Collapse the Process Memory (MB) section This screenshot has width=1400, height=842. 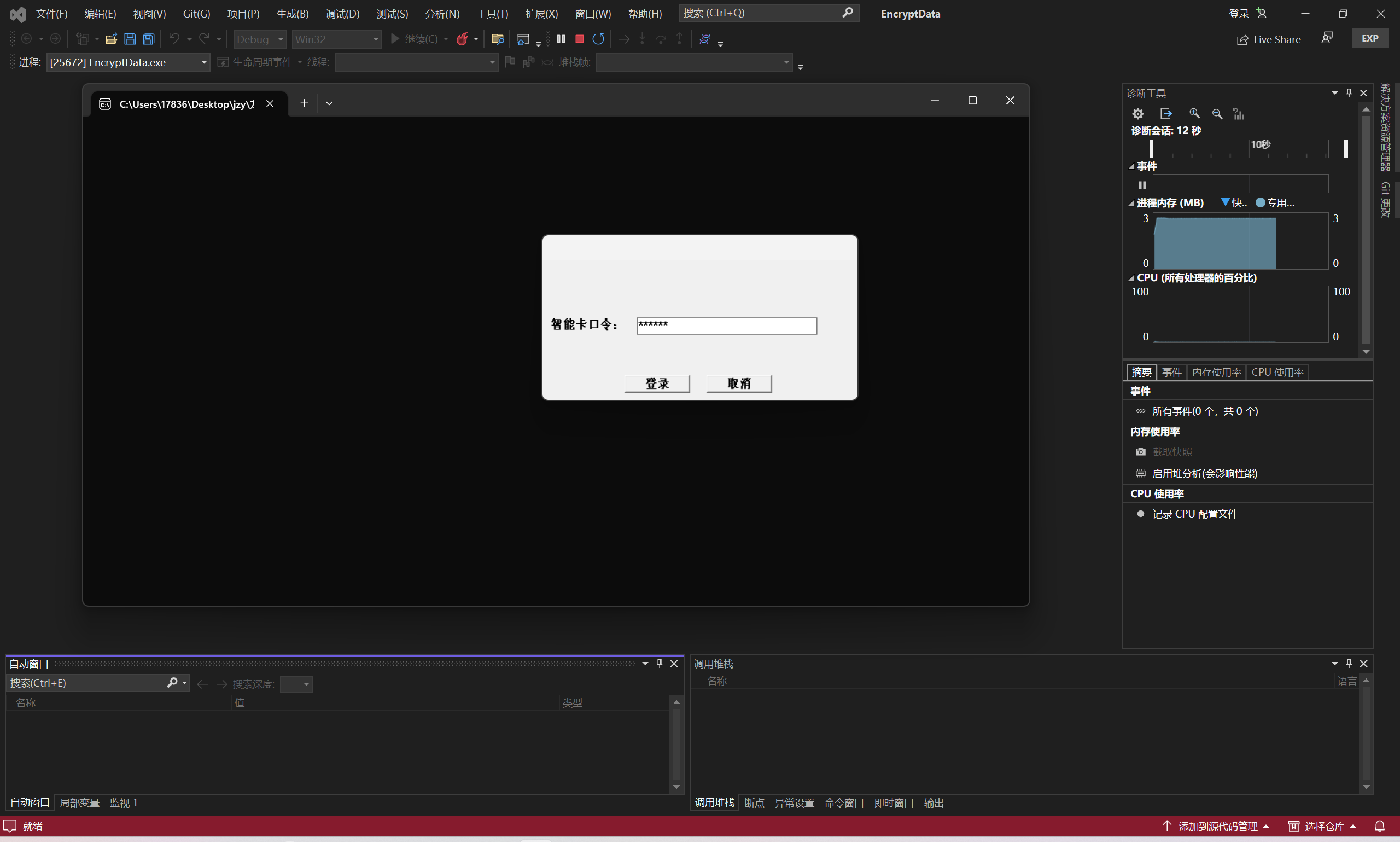click(x=1131, y=202)
